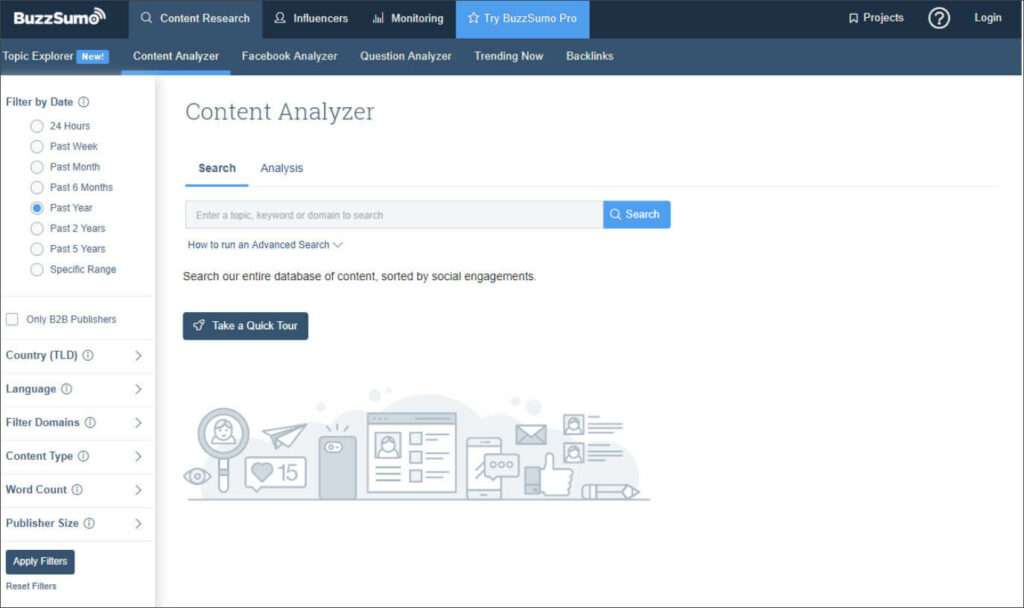Viewport: 1024px width, 608px height.
Task: Open the help question mark icon
Action: tap(938, 18)
